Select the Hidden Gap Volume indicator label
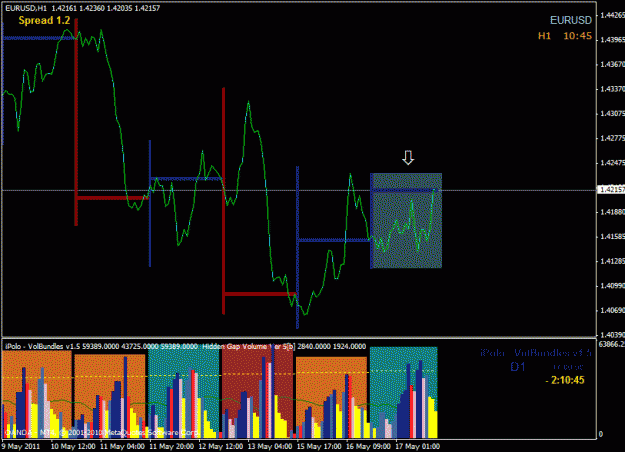The height and width of the screenshot is (452, 625). [x=284, y=347]
